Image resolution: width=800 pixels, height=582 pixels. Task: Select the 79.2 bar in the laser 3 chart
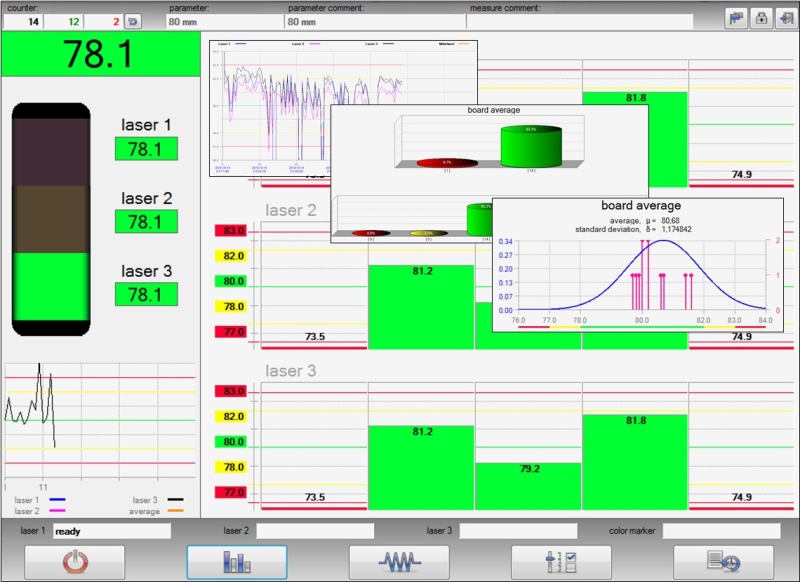coord(528,486)
